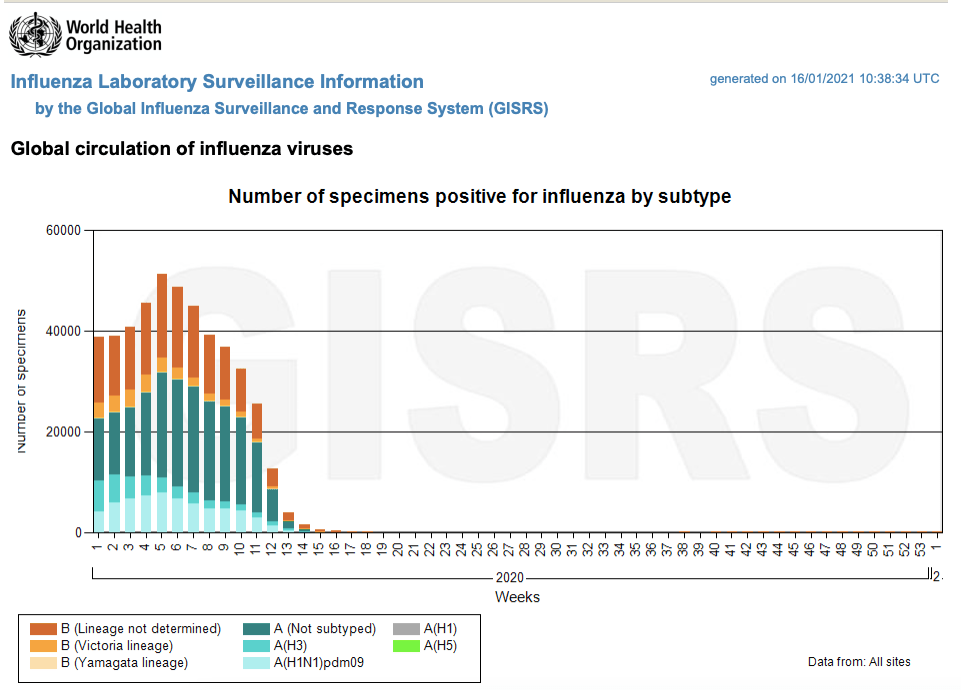This screenshot has width=961, height=690.
Task: Click the B (Victoria lineage) legend swatch
Action: (43, 646)
